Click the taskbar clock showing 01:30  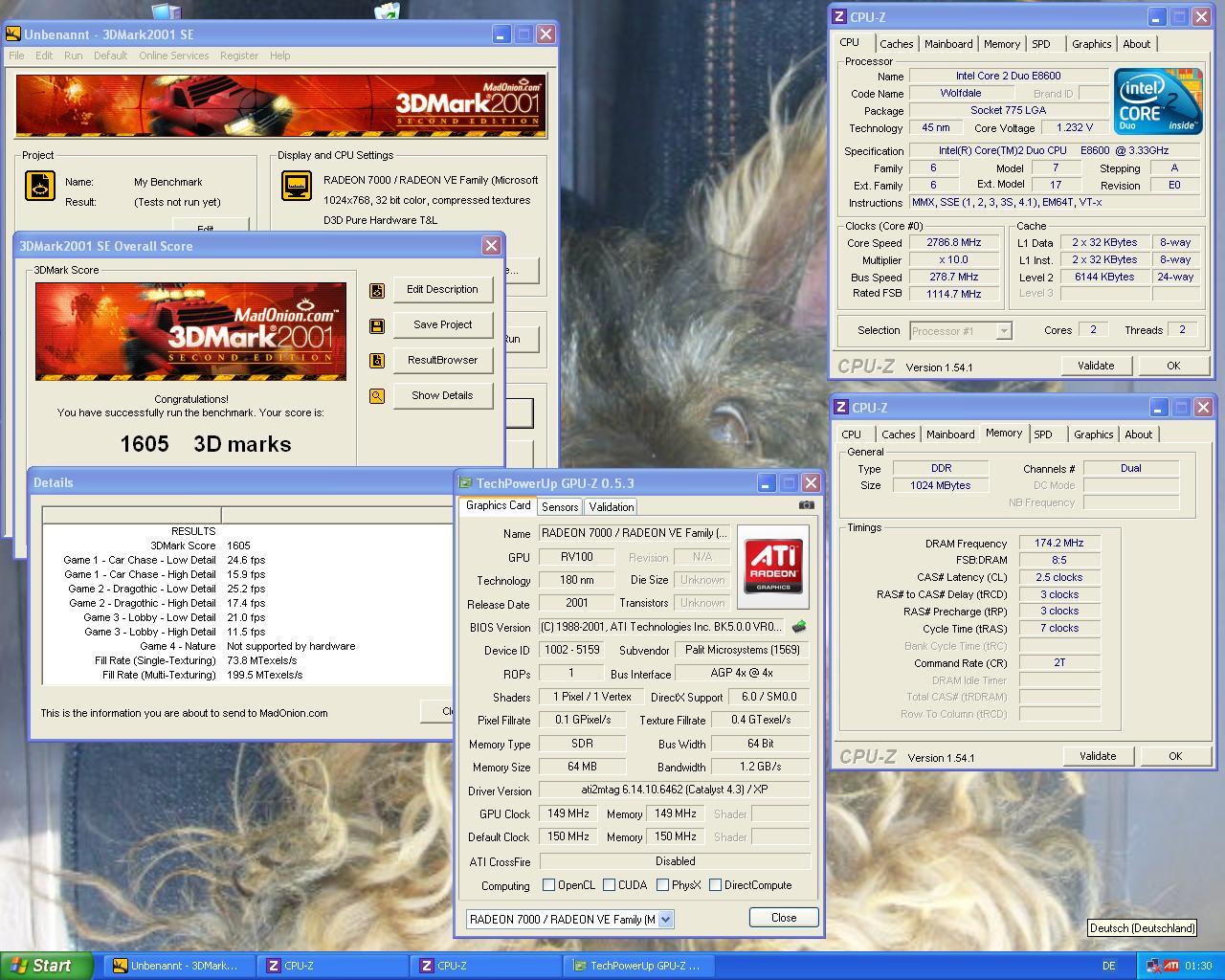tap(1198, 966)
